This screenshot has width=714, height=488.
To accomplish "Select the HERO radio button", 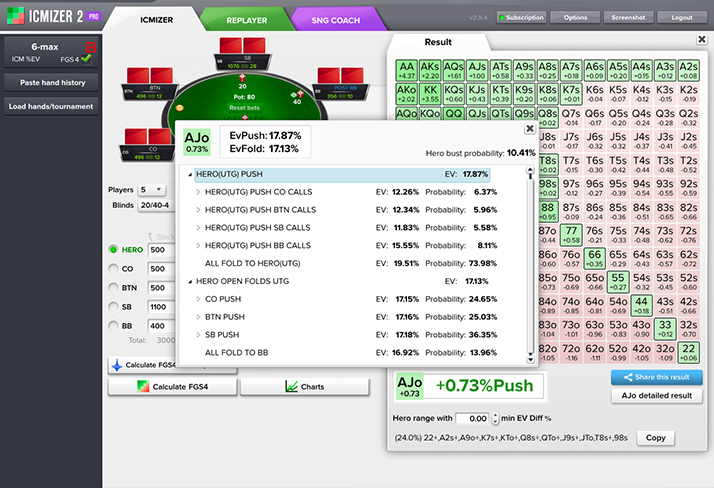I will (113, 249).
